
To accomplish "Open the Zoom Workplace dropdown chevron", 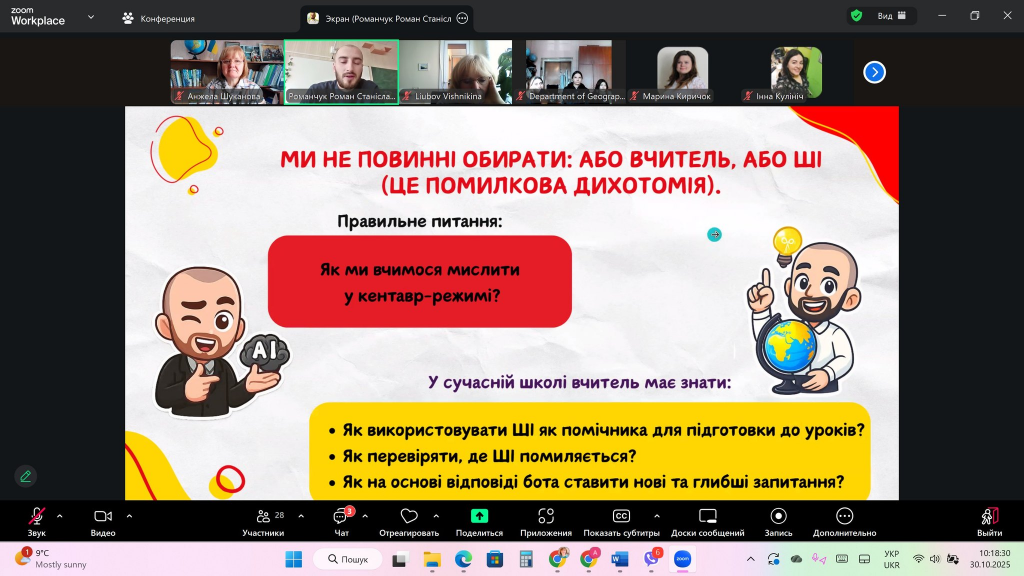I will point(92,17).
